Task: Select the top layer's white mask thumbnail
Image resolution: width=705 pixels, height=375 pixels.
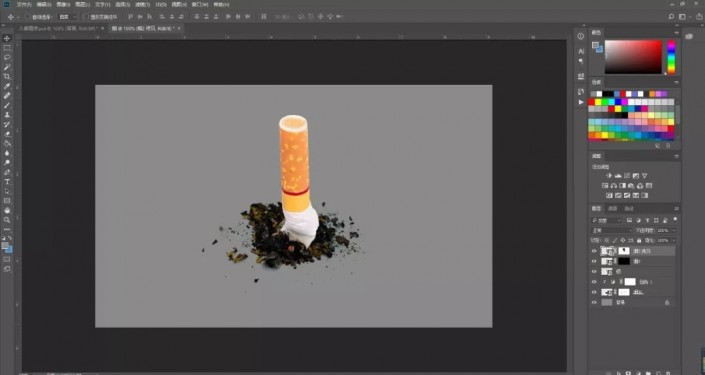Action: pyautogui.click(x=624, y=251)
